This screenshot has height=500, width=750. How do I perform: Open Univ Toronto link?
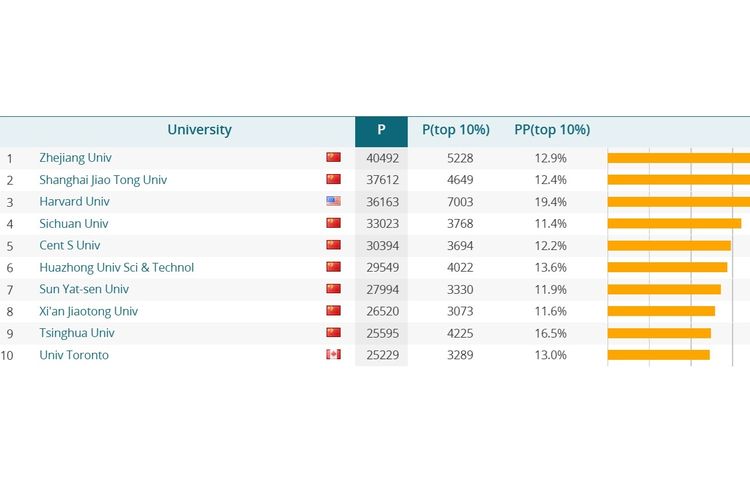(74, 355)
